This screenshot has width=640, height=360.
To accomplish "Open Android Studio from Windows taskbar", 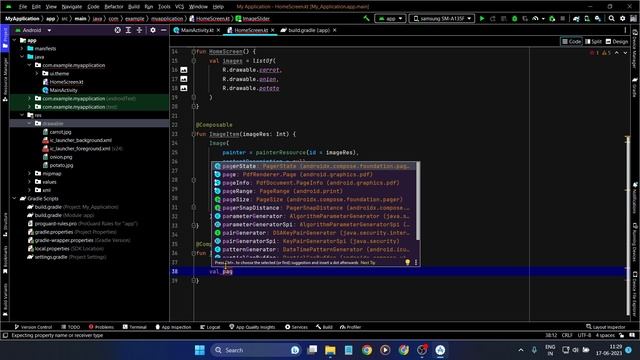I will click(x=440, y=350).
